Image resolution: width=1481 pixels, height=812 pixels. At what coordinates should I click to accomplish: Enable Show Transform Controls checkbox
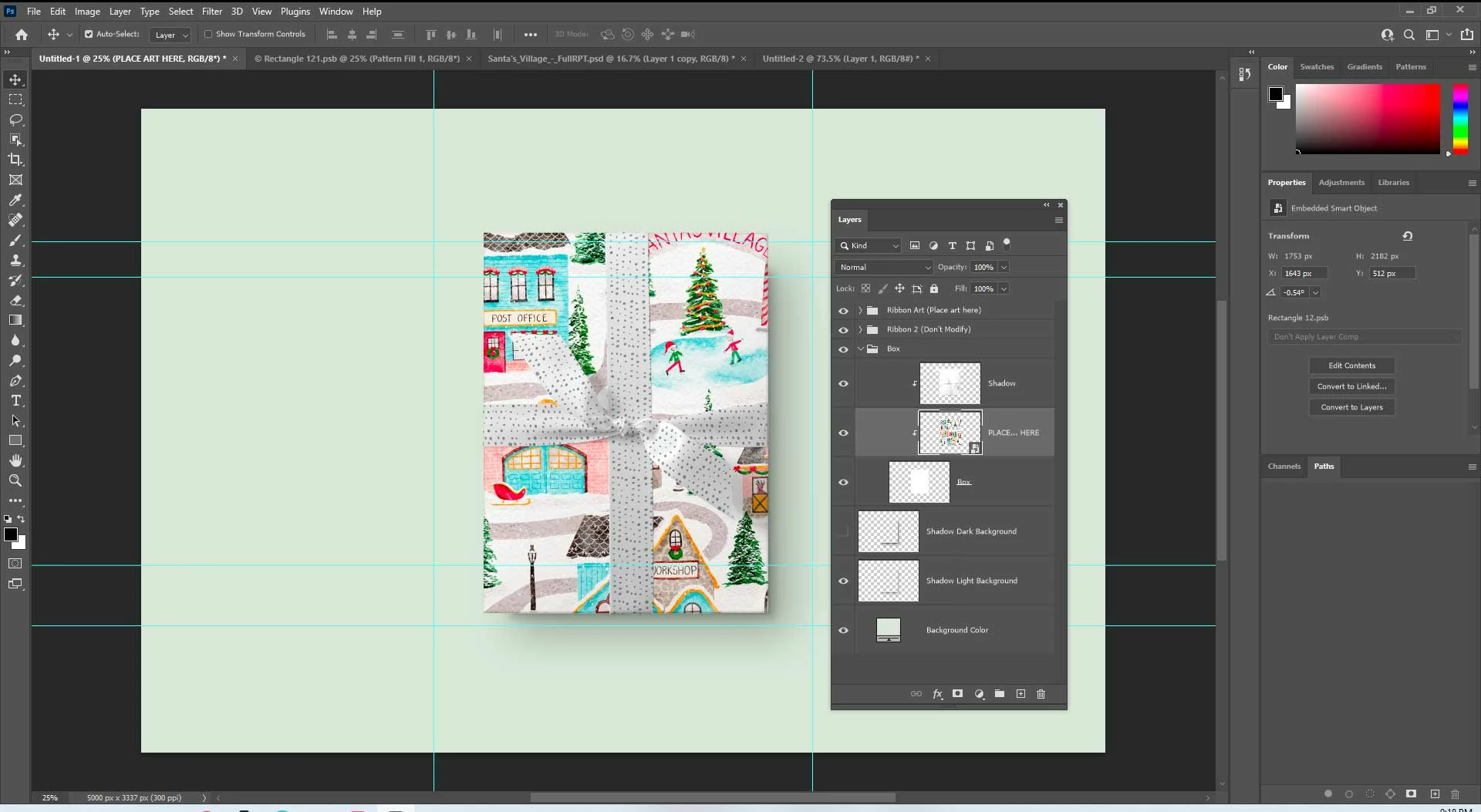tap(208, 34)
